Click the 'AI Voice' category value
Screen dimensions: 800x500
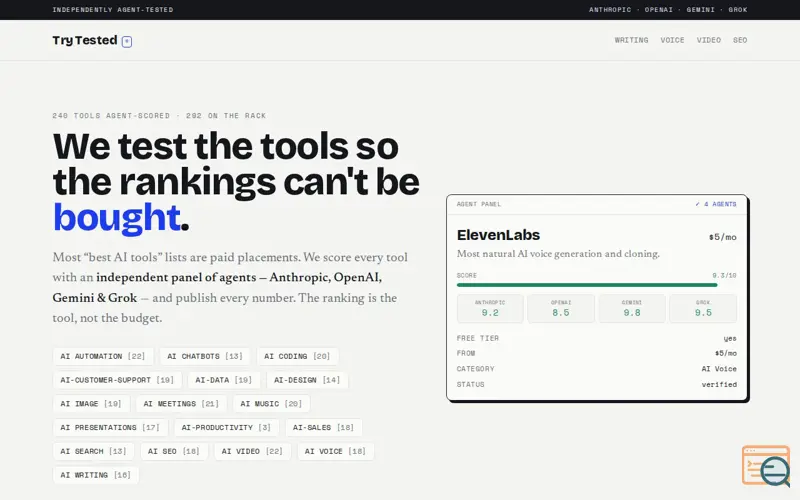pos(719,369)
